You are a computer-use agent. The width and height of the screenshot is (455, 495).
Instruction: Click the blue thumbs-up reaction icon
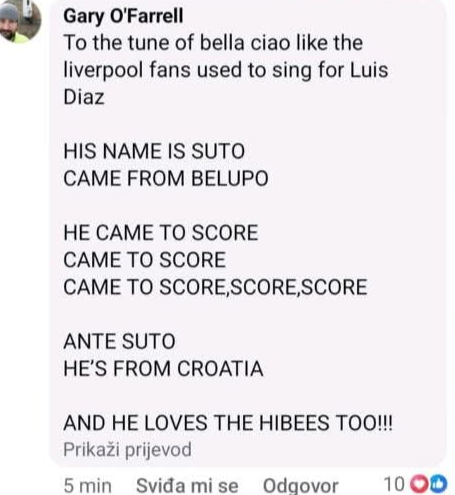click(438, 484)
